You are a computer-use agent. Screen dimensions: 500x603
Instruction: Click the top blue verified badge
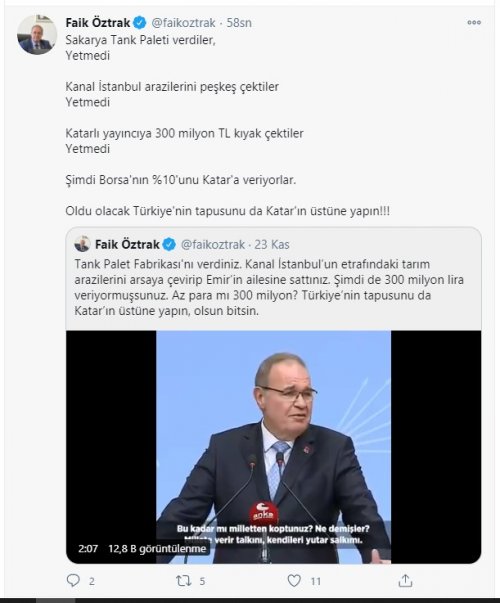[x=139, y=23]
